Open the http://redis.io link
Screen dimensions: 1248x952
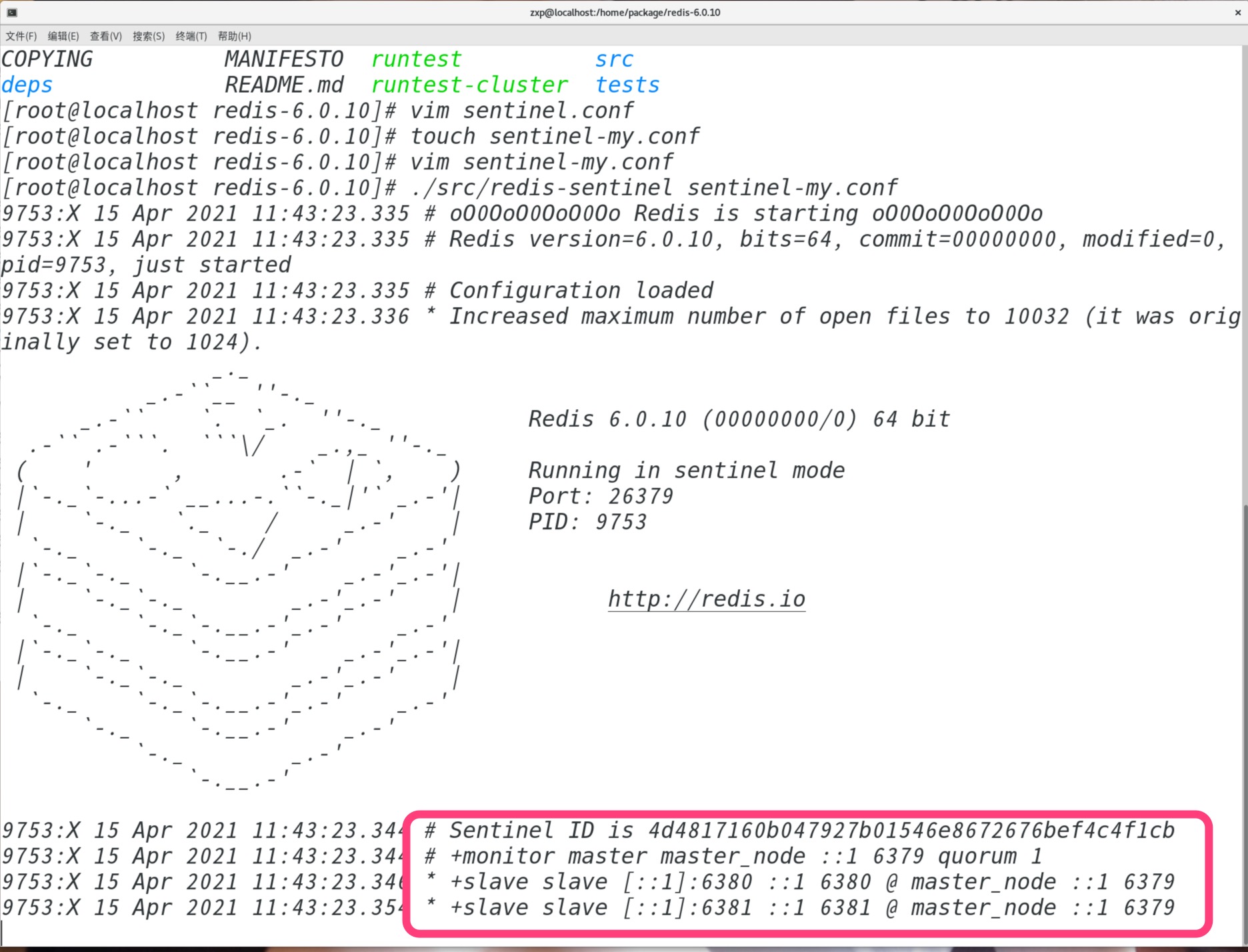click(x=707, y=599)
